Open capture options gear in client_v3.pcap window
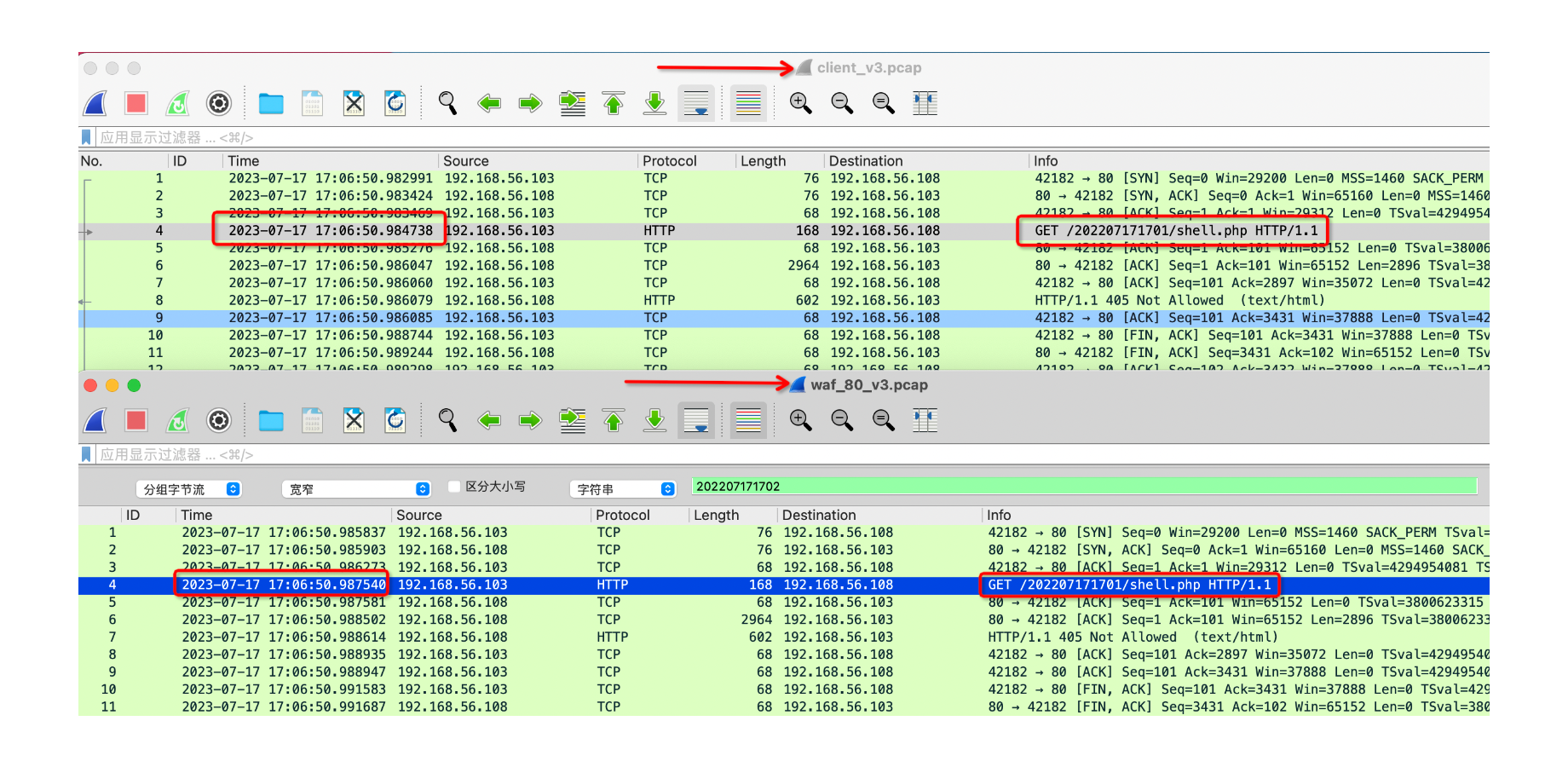Screen dimensions: 1568x767 click(x=219, y=103)
